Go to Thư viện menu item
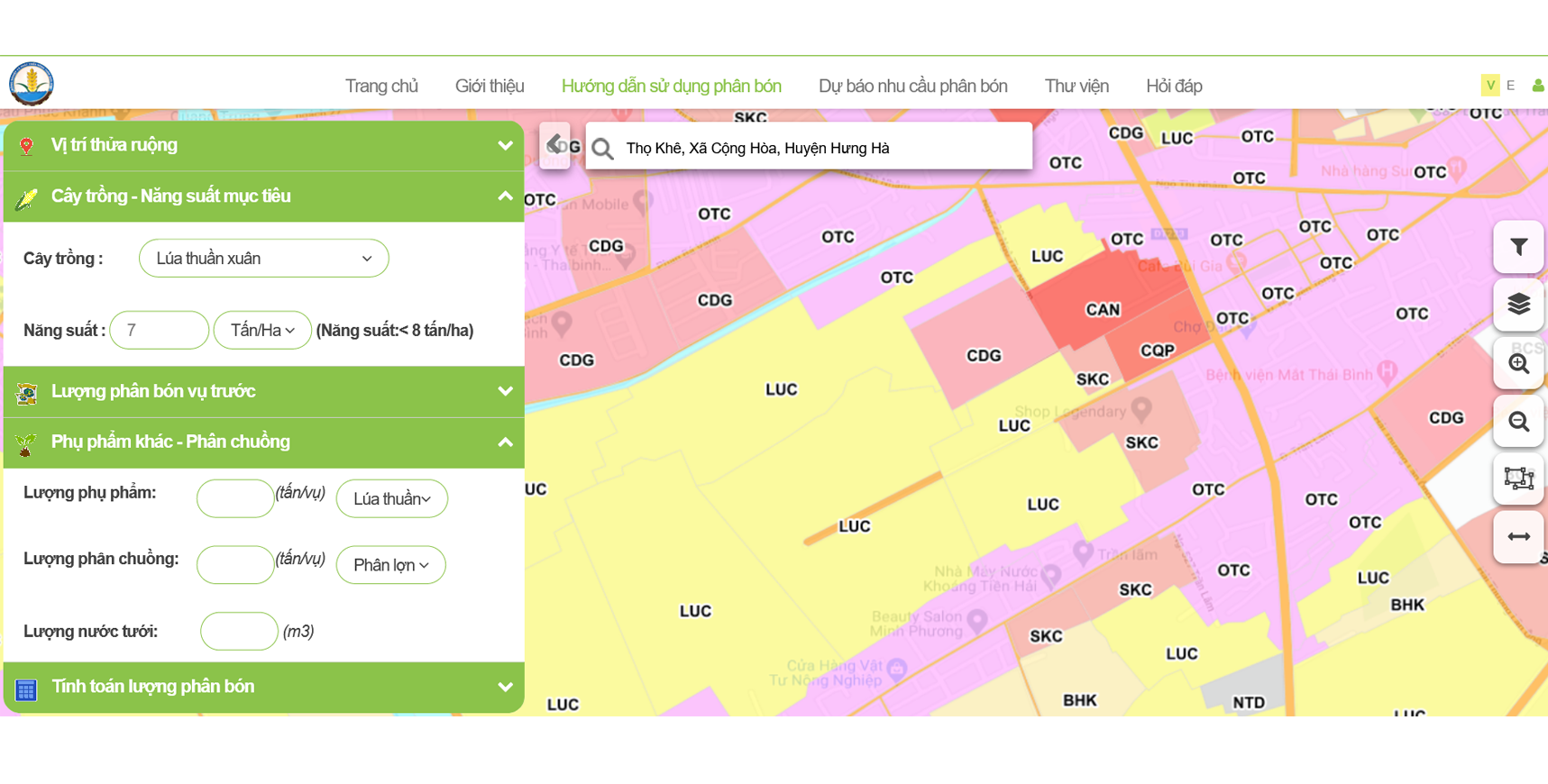 pyautogui.click(x=1076, y=87)
